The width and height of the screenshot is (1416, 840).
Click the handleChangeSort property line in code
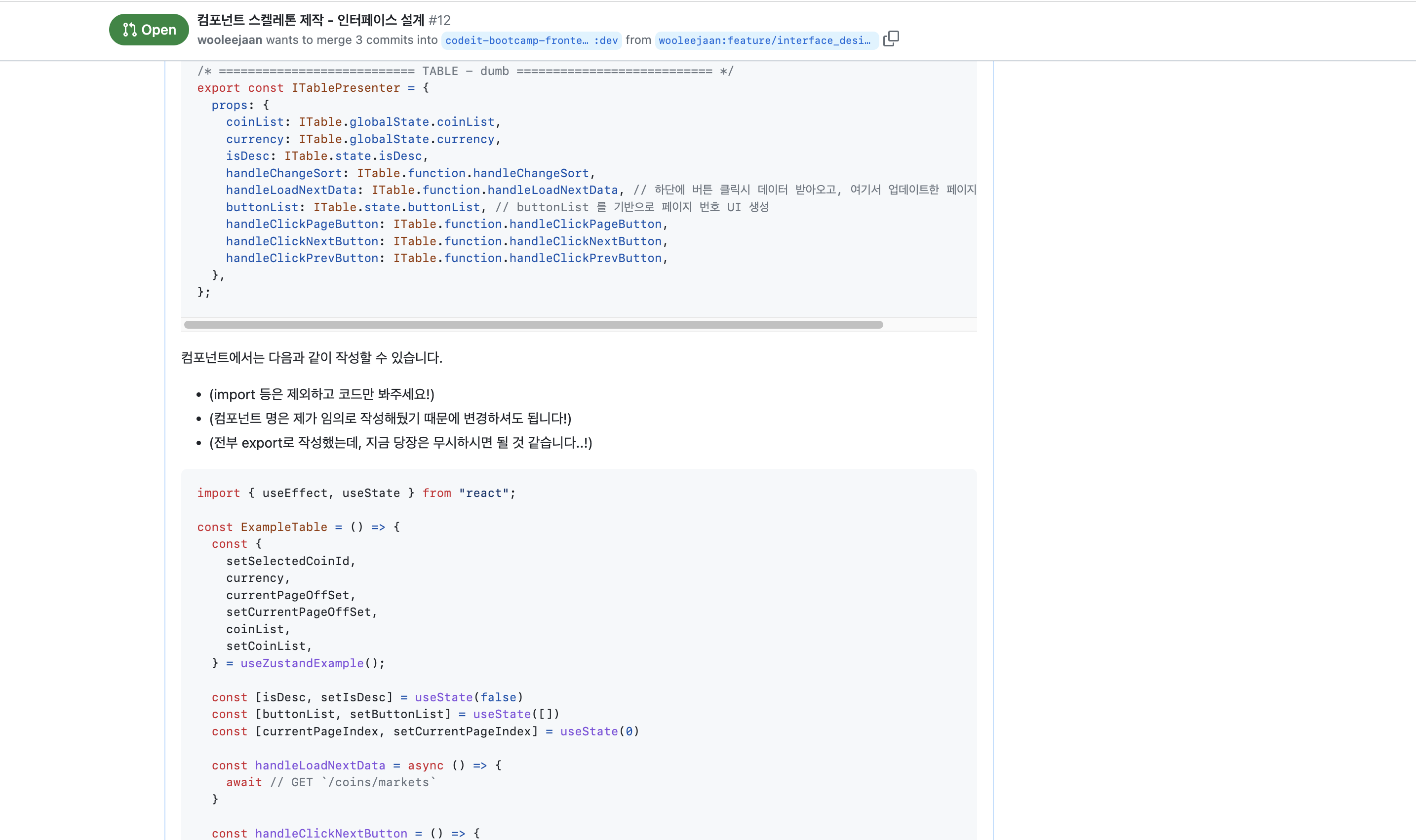pyautogui.click(x=410, y=173)
